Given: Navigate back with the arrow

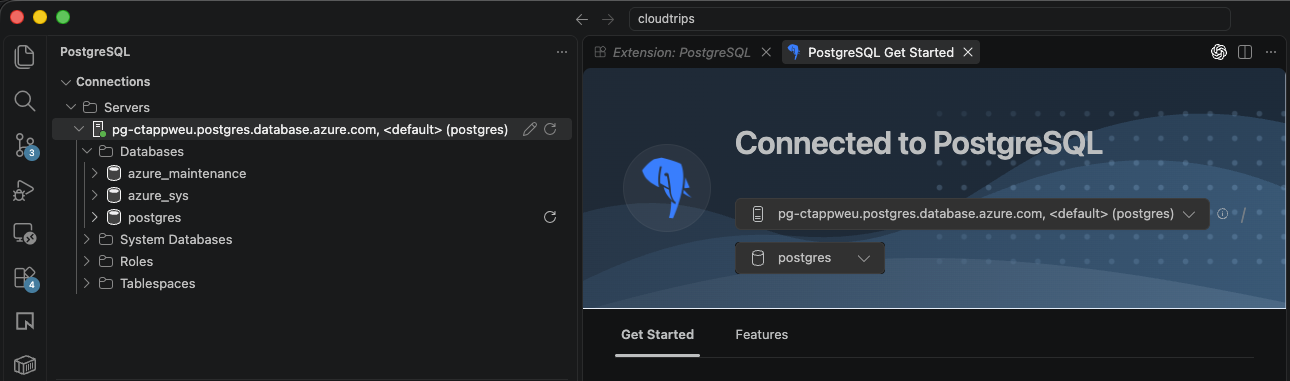Looking at the screenshot, I should coord(582,19).
